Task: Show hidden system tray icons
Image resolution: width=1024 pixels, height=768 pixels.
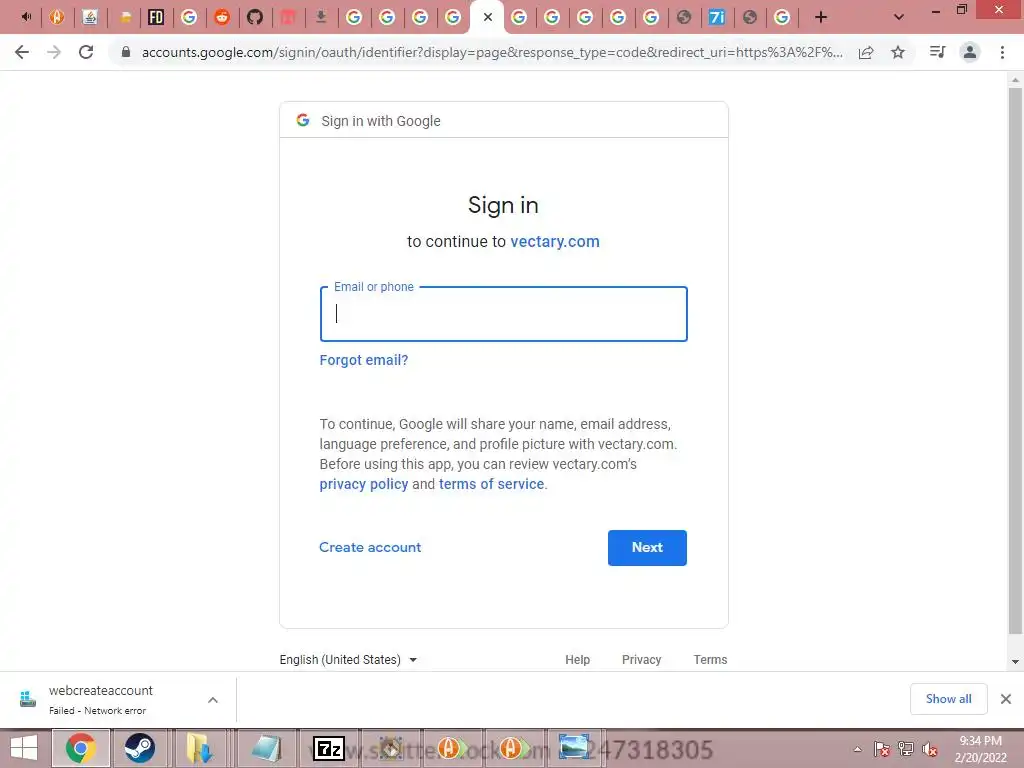Action: (x=857, y=750)
